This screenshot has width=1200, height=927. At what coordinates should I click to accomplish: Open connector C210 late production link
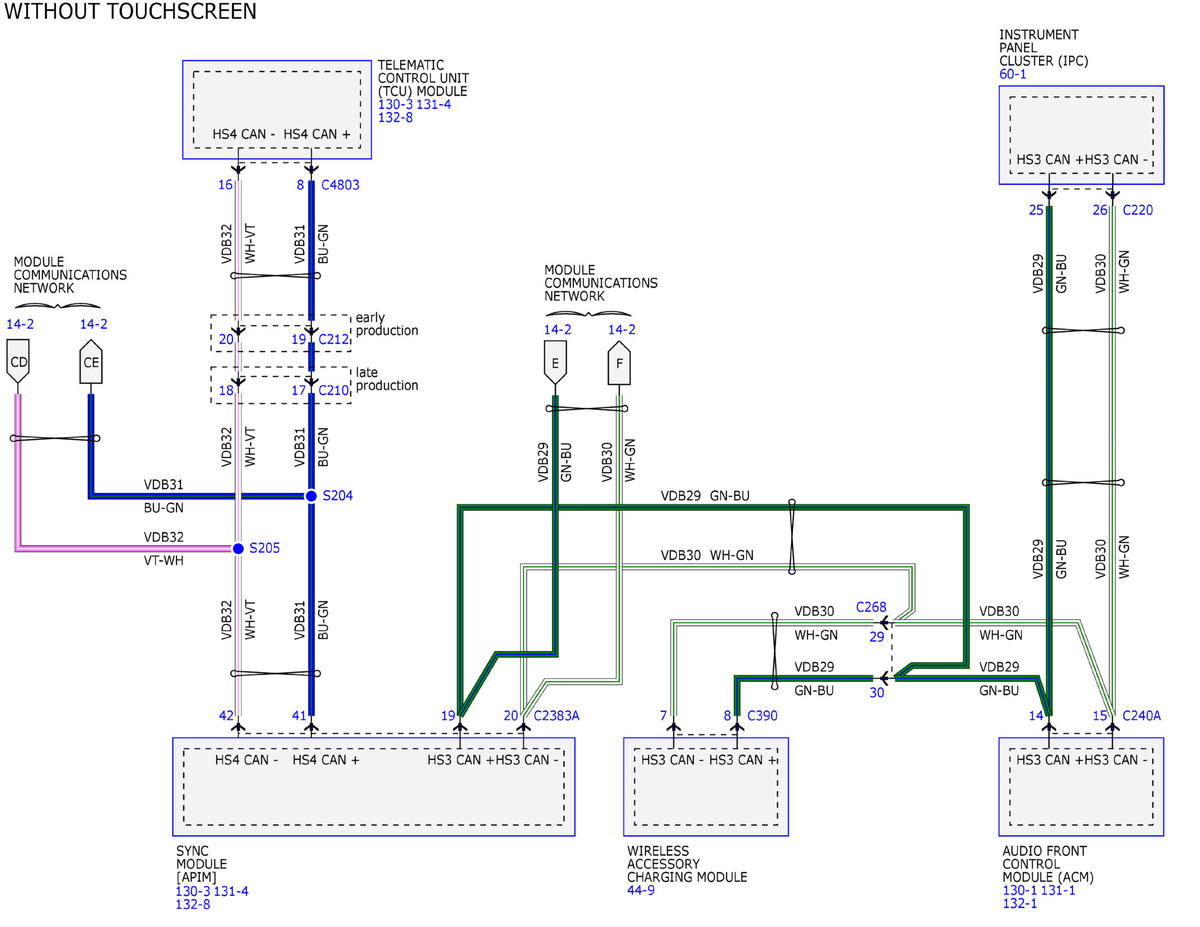[333, 391]
